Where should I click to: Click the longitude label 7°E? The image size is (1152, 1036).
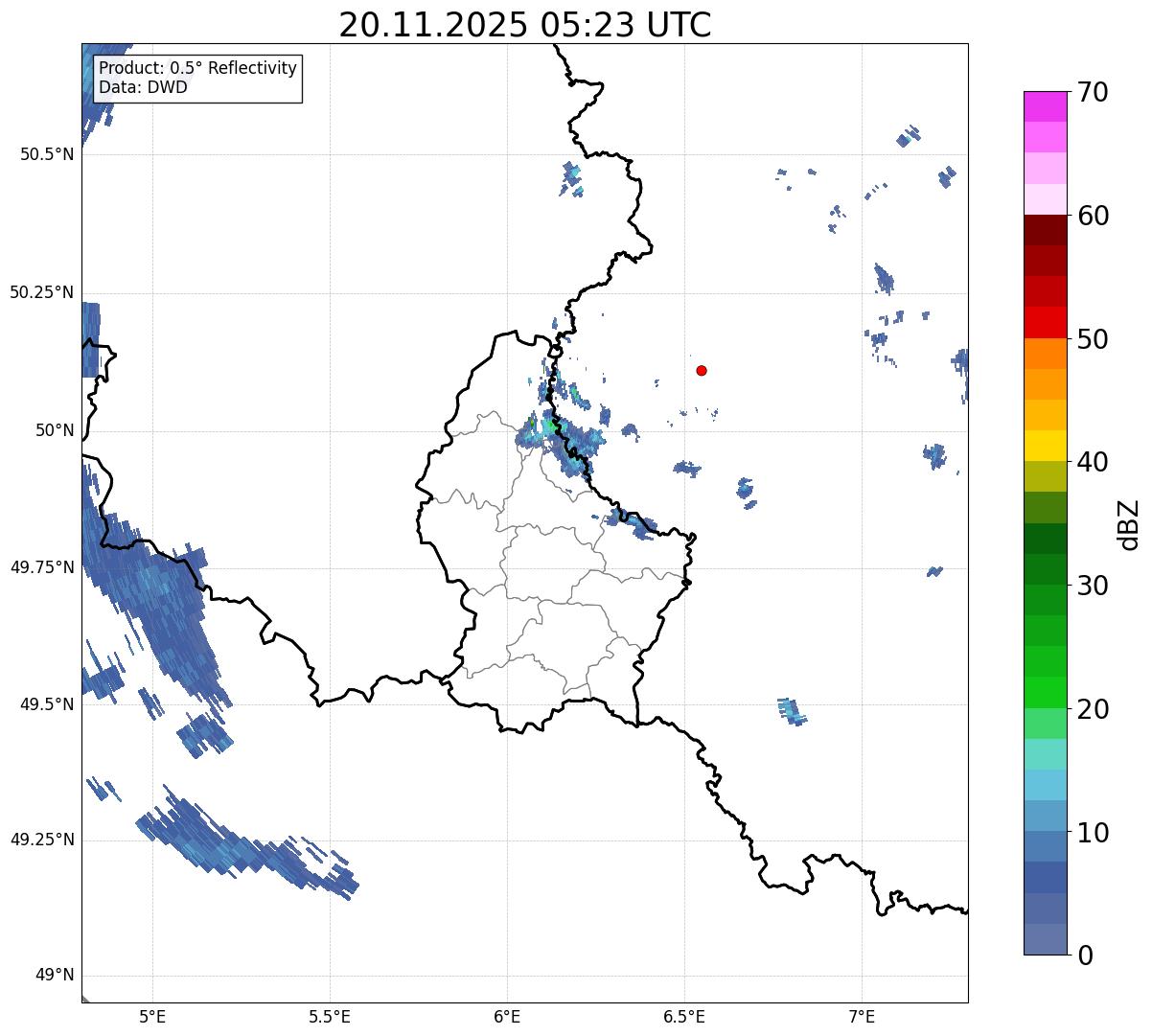(x=862, y=1016)
